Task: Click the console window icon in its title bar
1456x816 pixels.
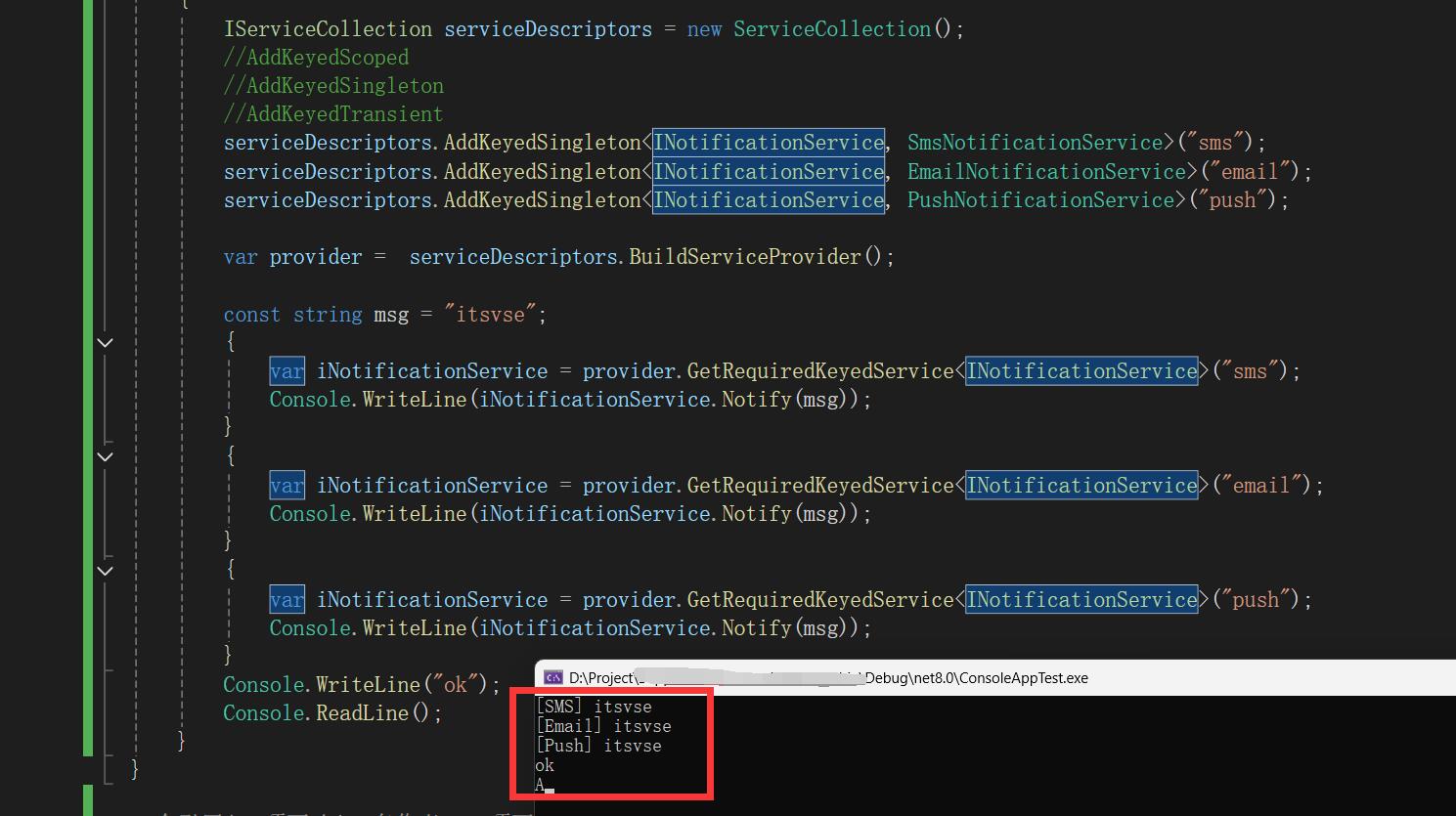Action: click(553, 677)
